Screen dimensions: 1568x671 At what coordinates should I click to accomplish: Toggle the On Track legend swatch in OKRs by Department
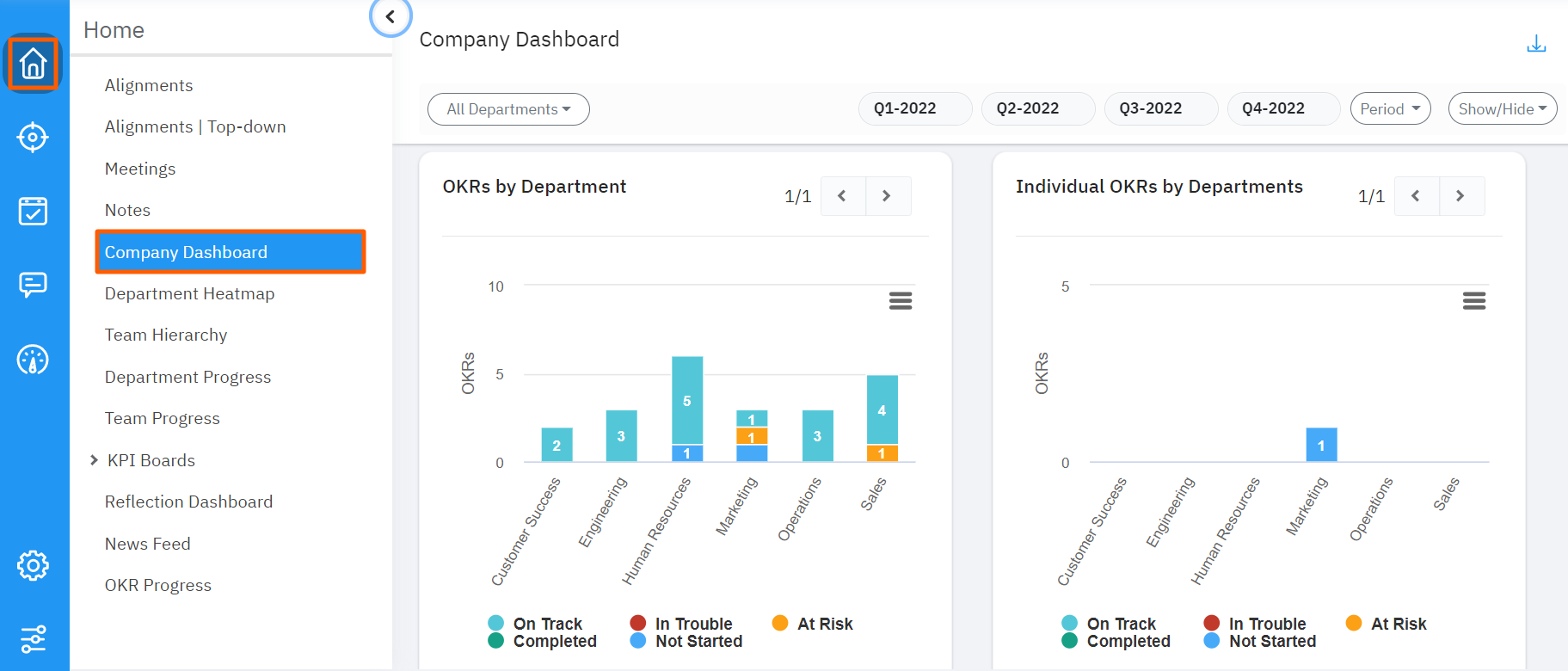click(x=496, y=624)
